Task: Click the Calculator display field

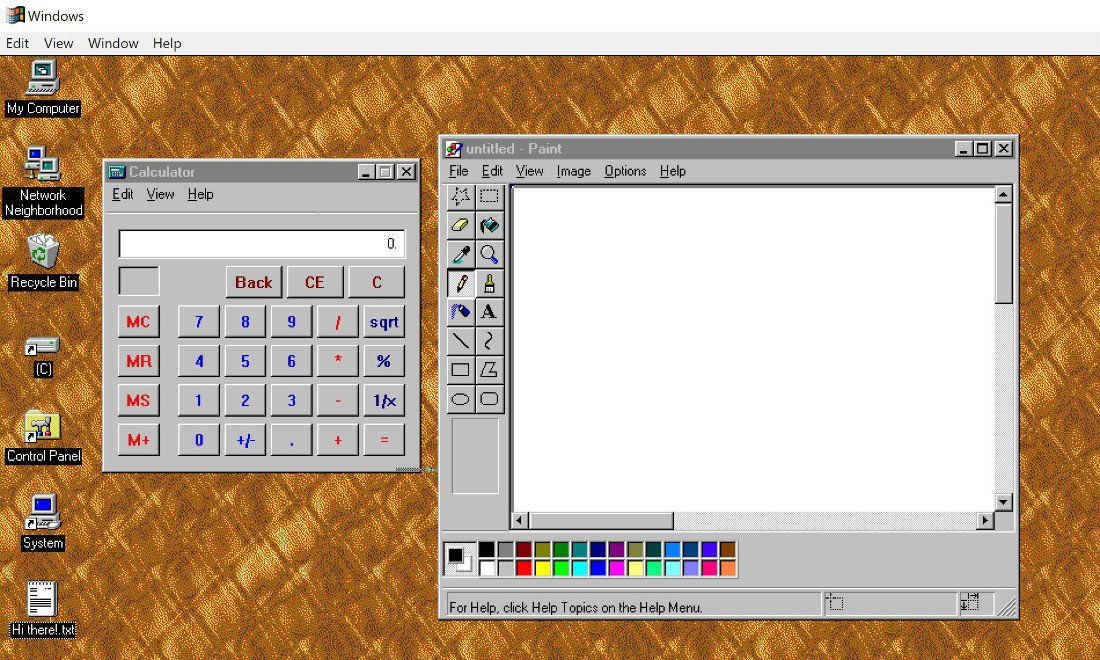Action: coord(261,243)
